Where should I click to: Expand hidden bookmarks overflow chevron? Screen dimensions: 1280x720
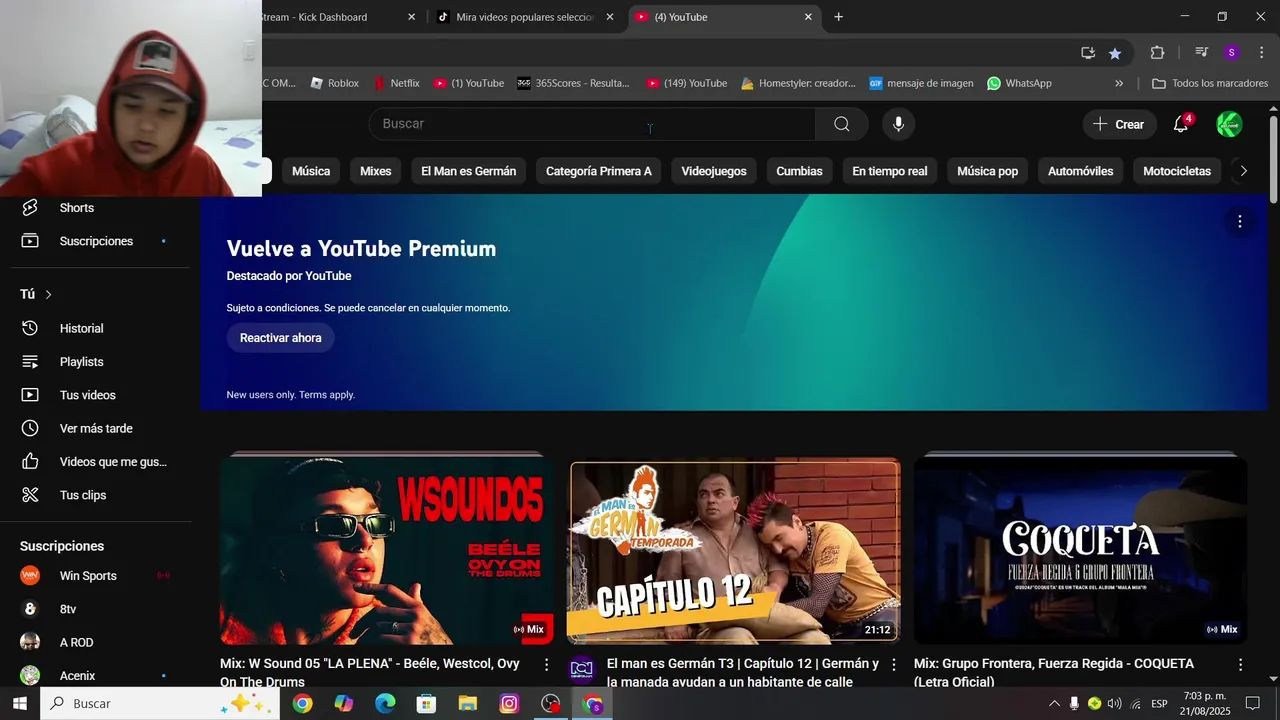(x=1119, y=84)
